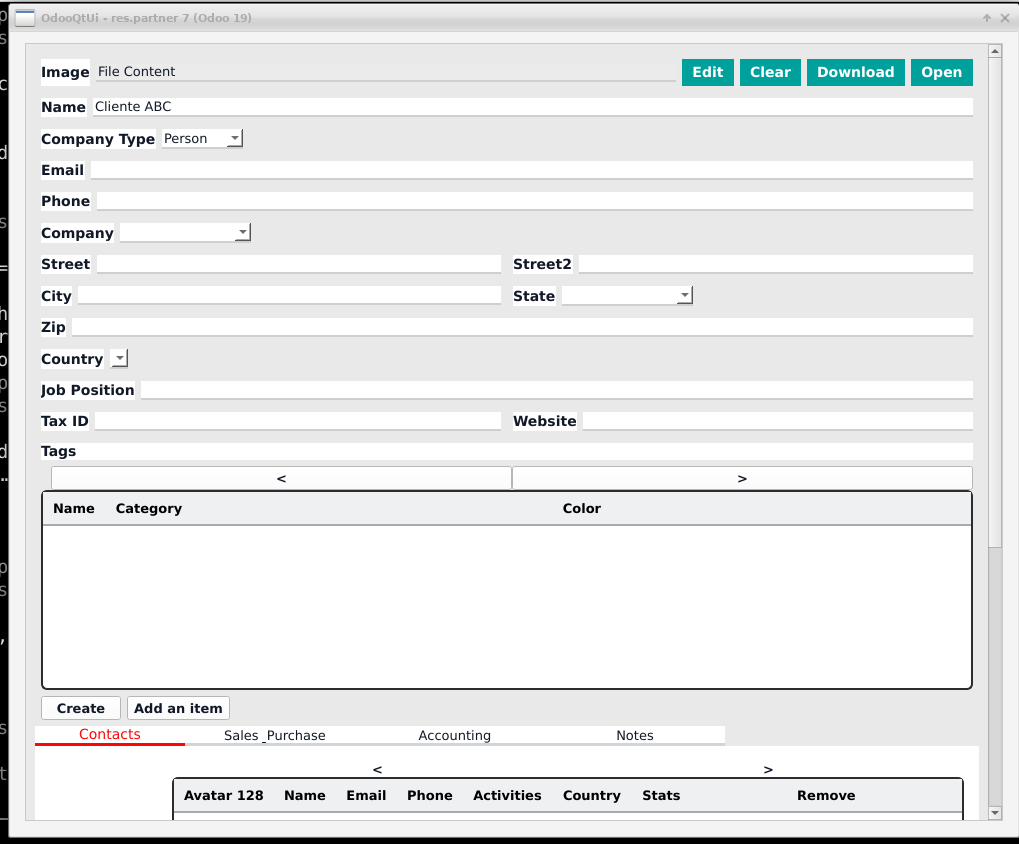The height and width of the screenshot is (844, 1019).
Task: Switch to the Sales_Purchase tab
Action: coord(274,735)
